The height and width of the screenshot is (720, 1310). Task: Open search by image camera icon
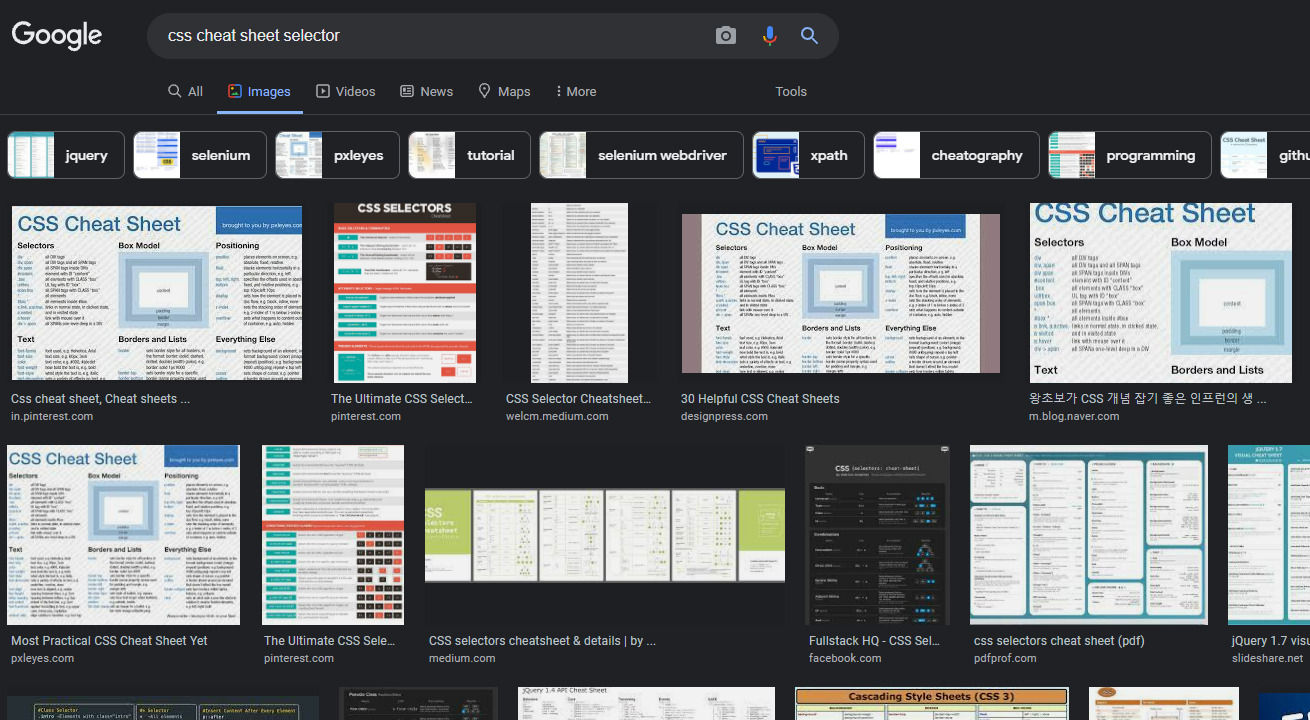pyautogui.click(x=726, y=36)
